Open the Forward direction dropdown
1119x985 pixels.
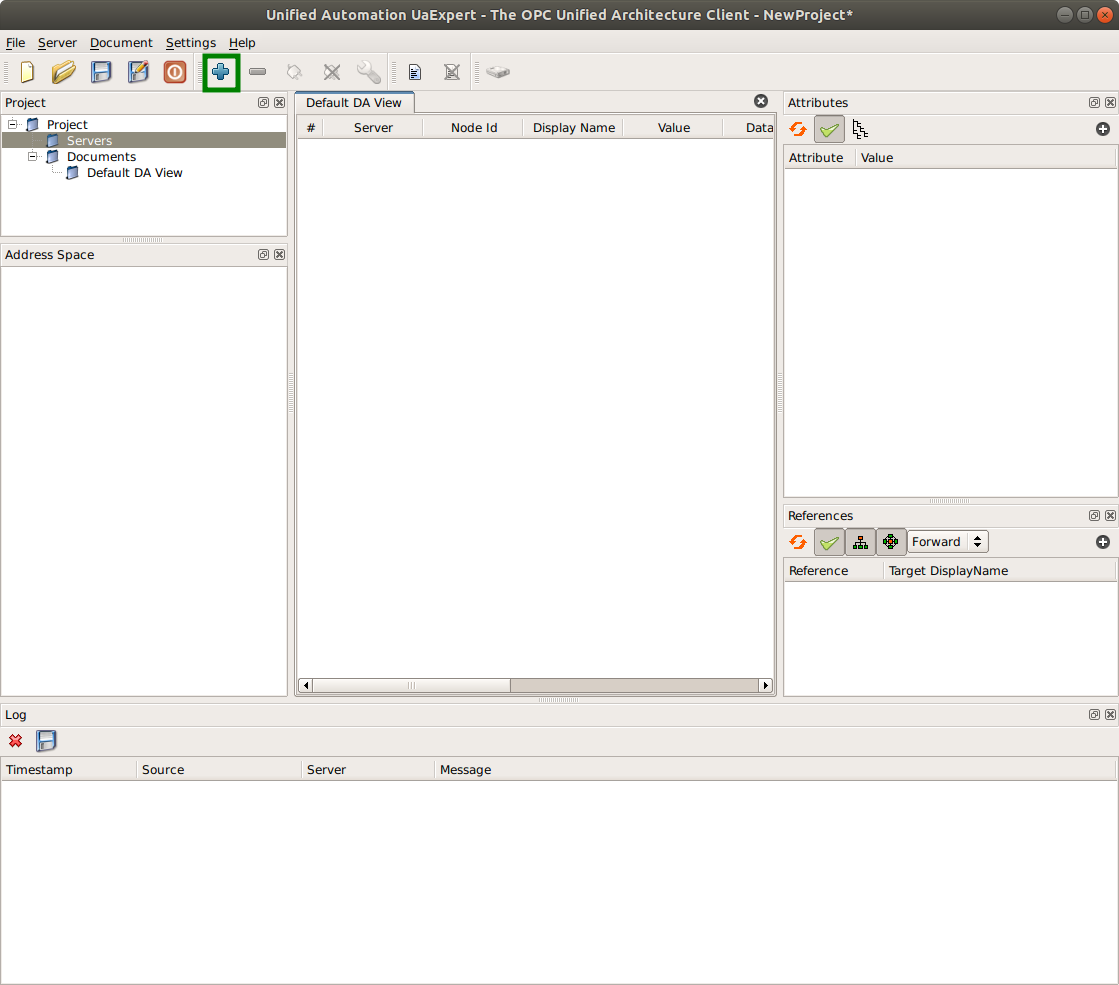click(x=948, y=542)
